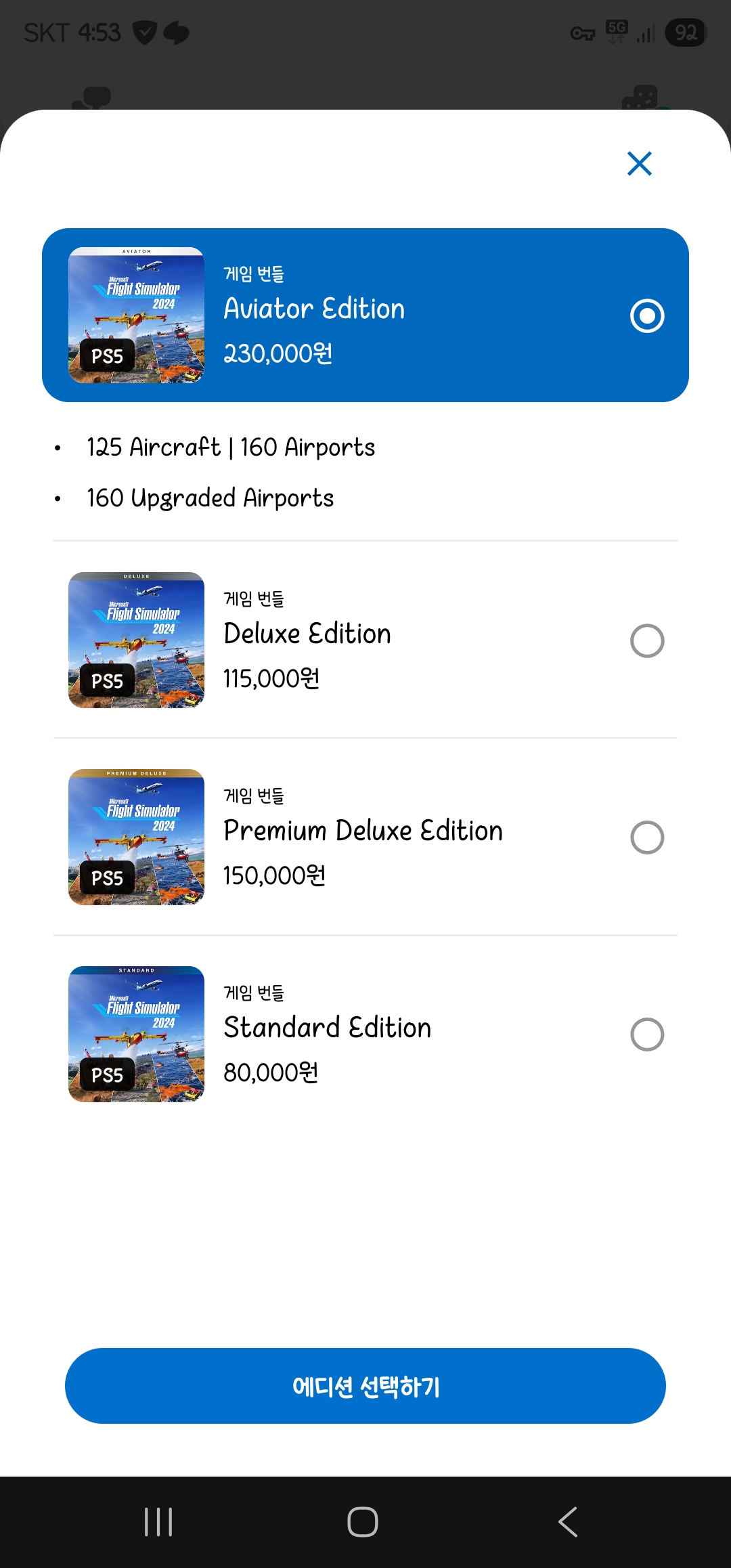Tap the VPN key status icon
Viewport: 731px width, 1568px height.
[x=582, y=32]
